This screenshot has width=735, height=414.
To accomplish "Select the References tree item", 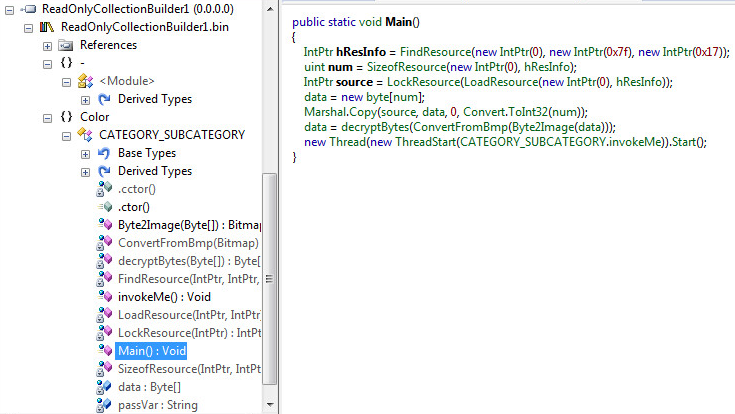I will pos(108,45).
